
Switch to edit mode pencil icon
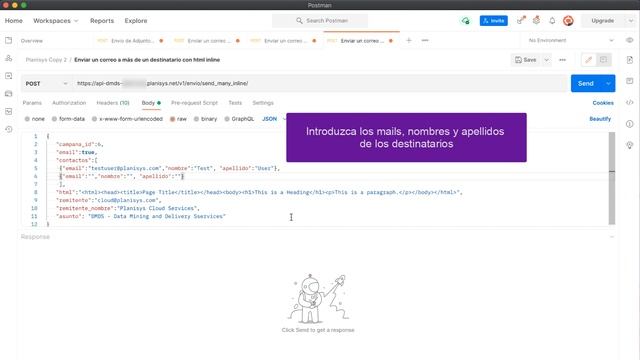[588, 60]
